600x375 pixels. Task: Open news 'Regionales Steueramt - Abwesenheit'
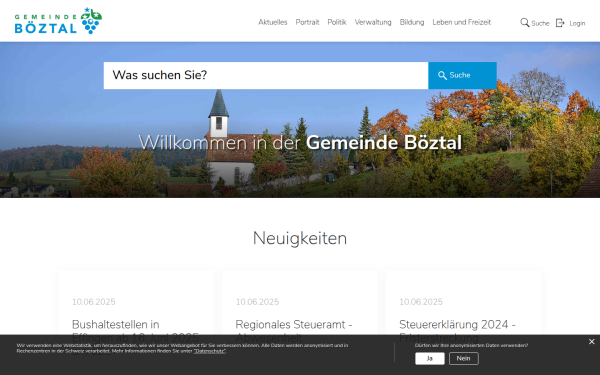point(293,331)
